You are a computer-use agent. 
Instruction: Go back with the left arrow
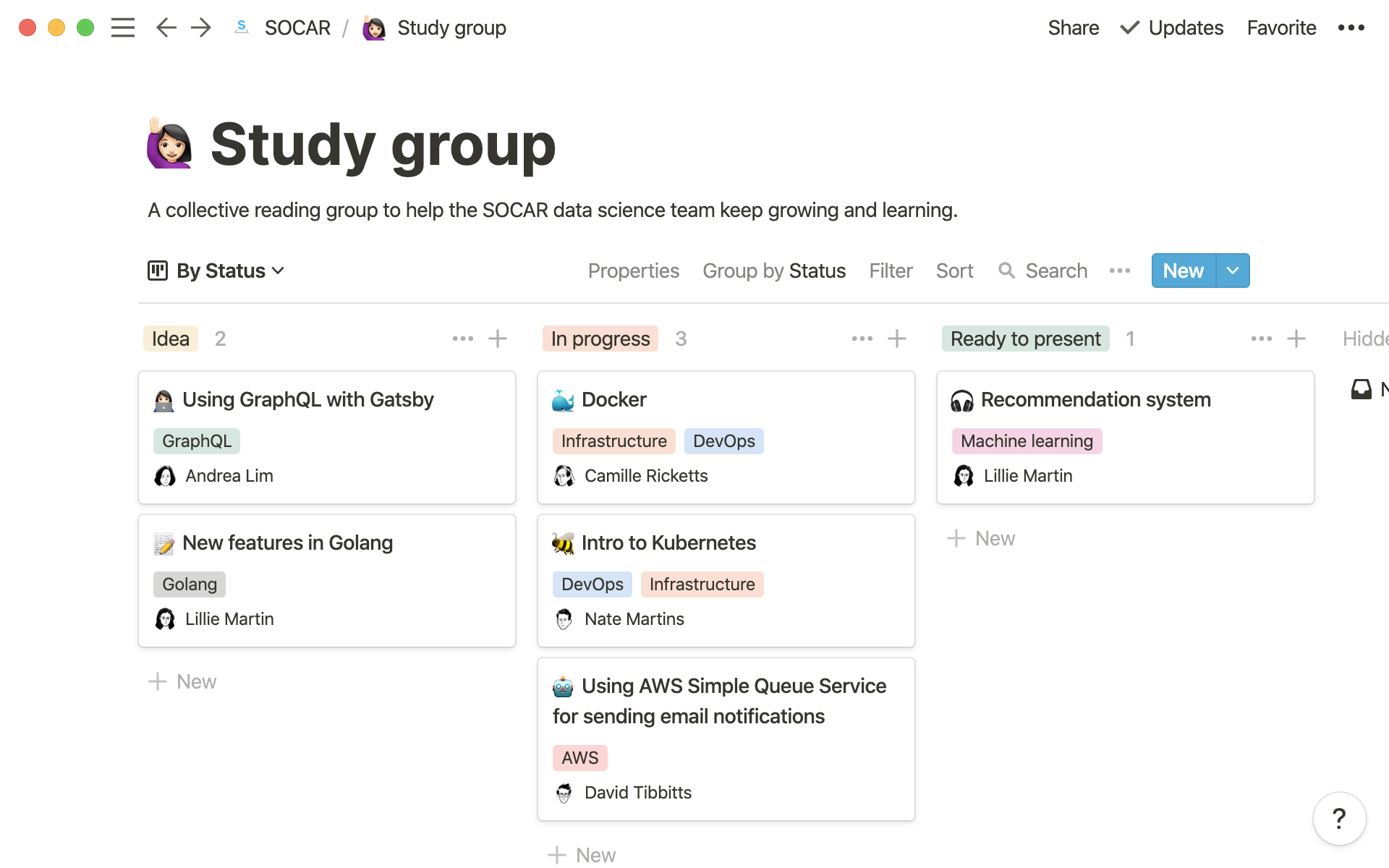click(166, 27)
